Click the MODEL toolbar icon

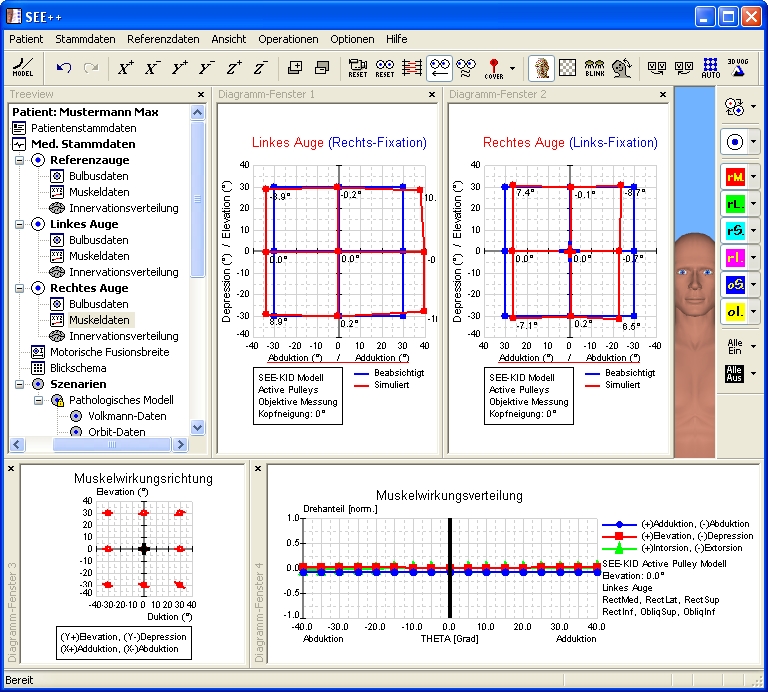tap(22, 67)
